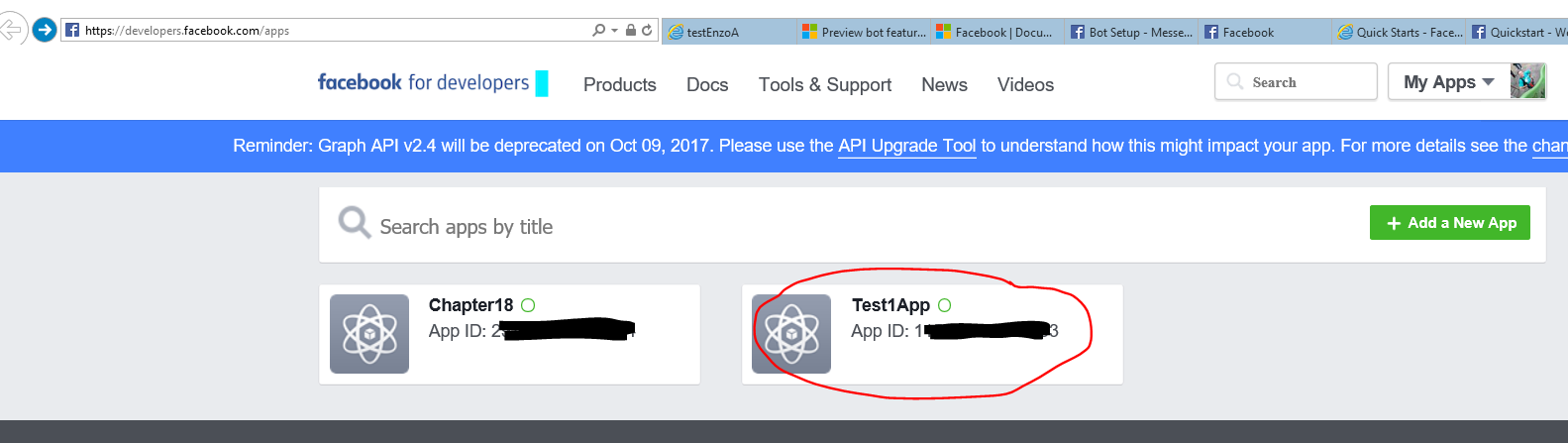Click the profile picture next to My Apps
The width and height of the screenshot is (1568, 443).
pos(1527,81)
